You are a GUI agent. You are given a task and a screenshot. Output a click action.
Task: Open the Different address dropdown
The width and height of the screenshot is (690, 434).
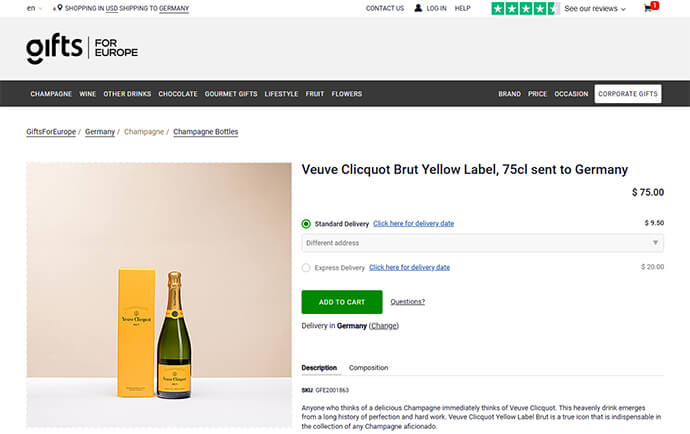pyautogui.click(x=483, y=243)
